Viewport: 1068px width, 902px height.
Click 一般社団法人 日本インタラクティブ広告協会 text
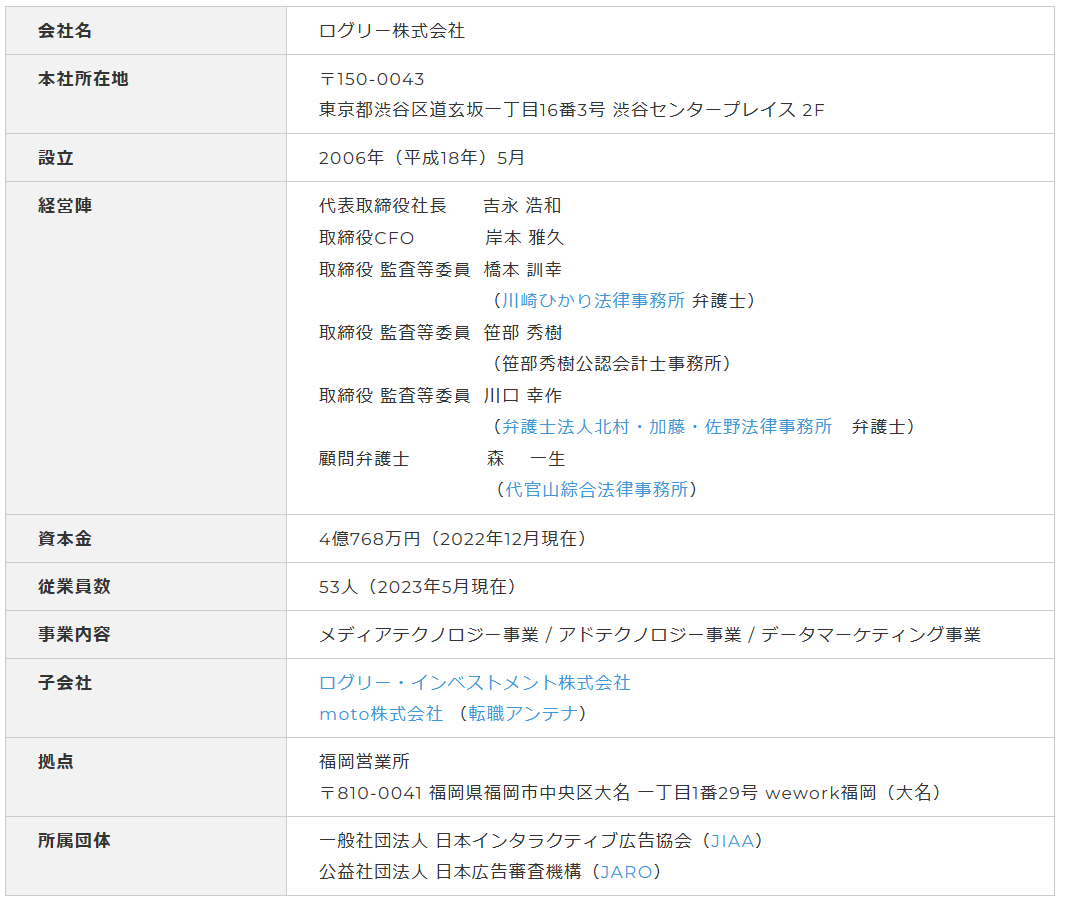(505, 841)
